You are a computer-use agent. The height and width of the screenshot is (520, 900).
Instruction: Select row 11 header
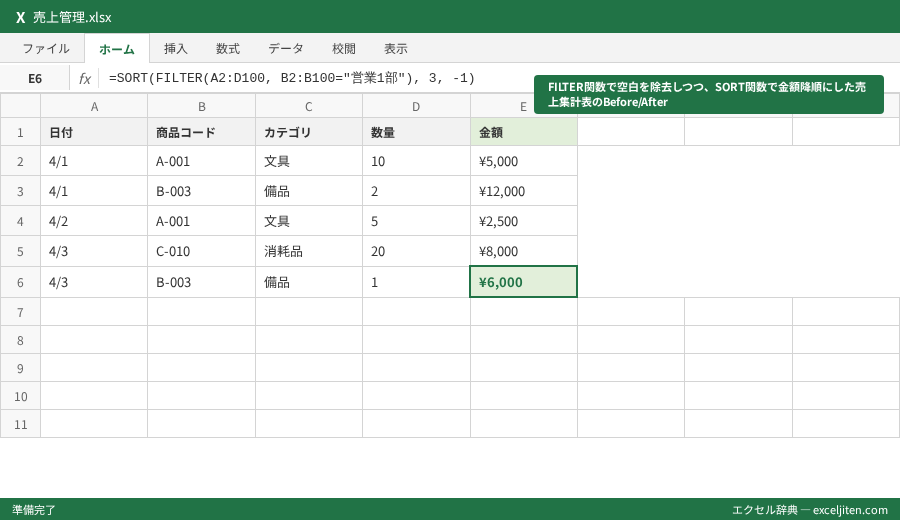pyautogui.click(x=20, y=424)
